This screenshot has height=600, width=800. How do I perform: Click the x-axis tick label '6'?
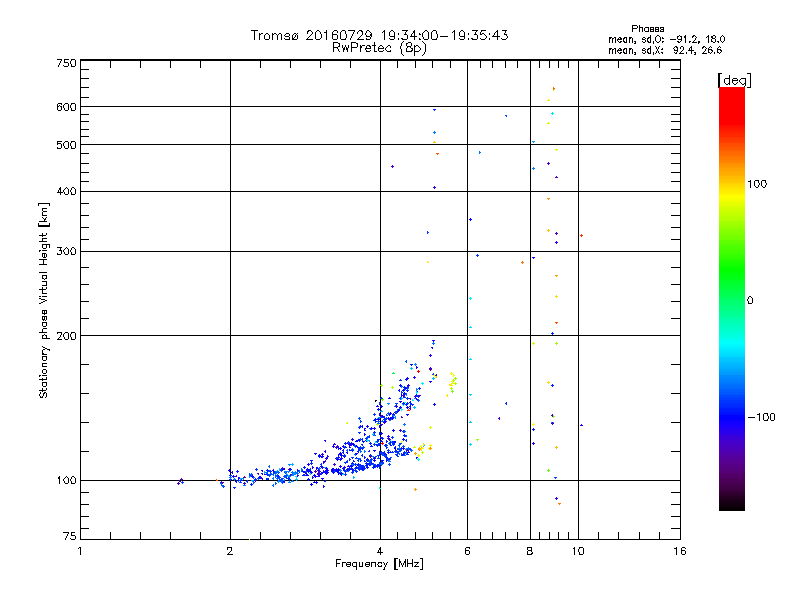tap(467, 551)
